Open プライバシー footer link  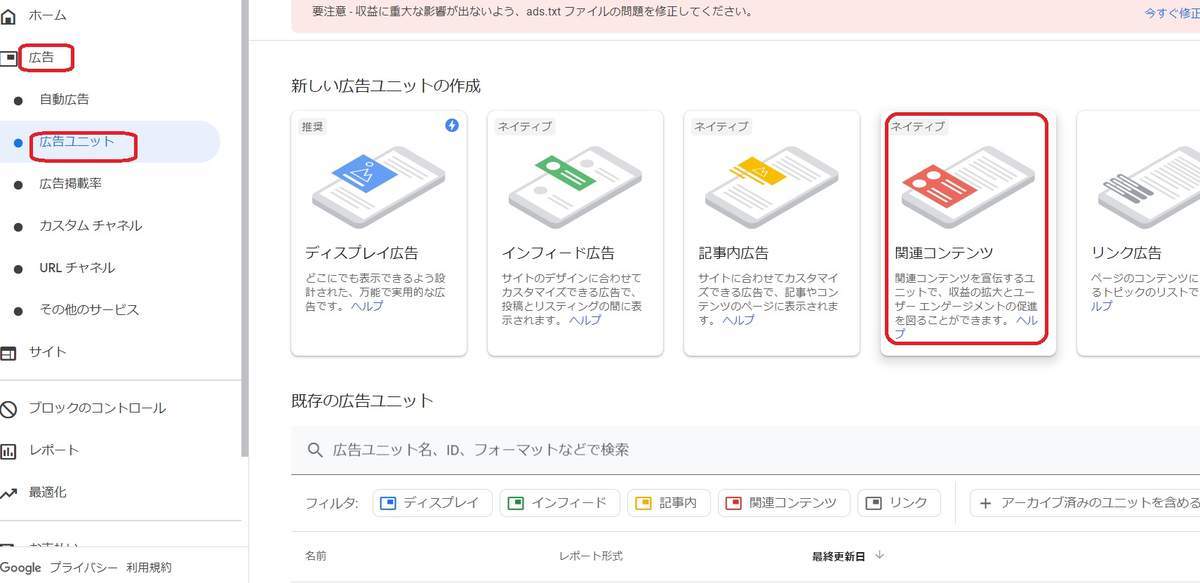point(83,567)
